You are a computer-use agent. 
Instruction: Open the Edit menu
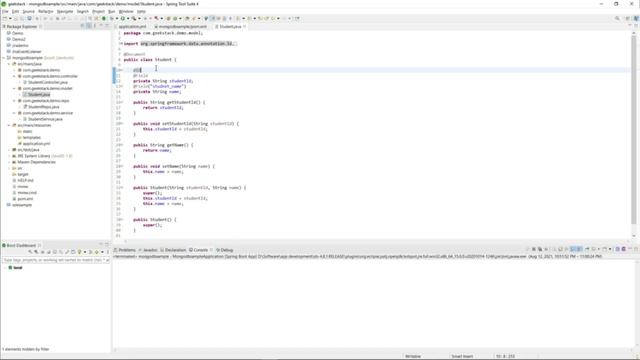16,11
